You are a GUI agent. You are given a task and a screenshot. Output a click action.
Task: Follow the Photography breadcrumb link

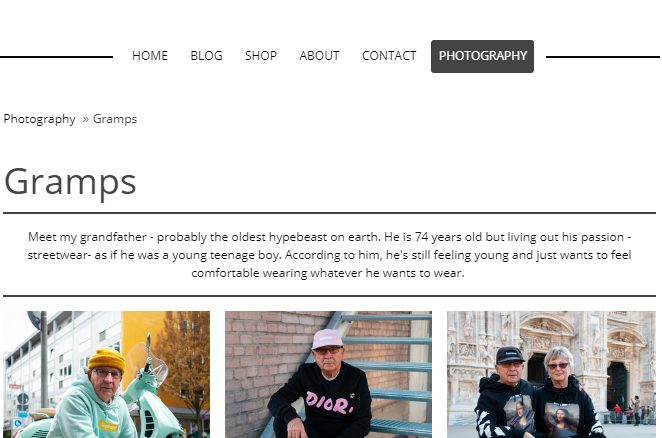pos(39,119)
